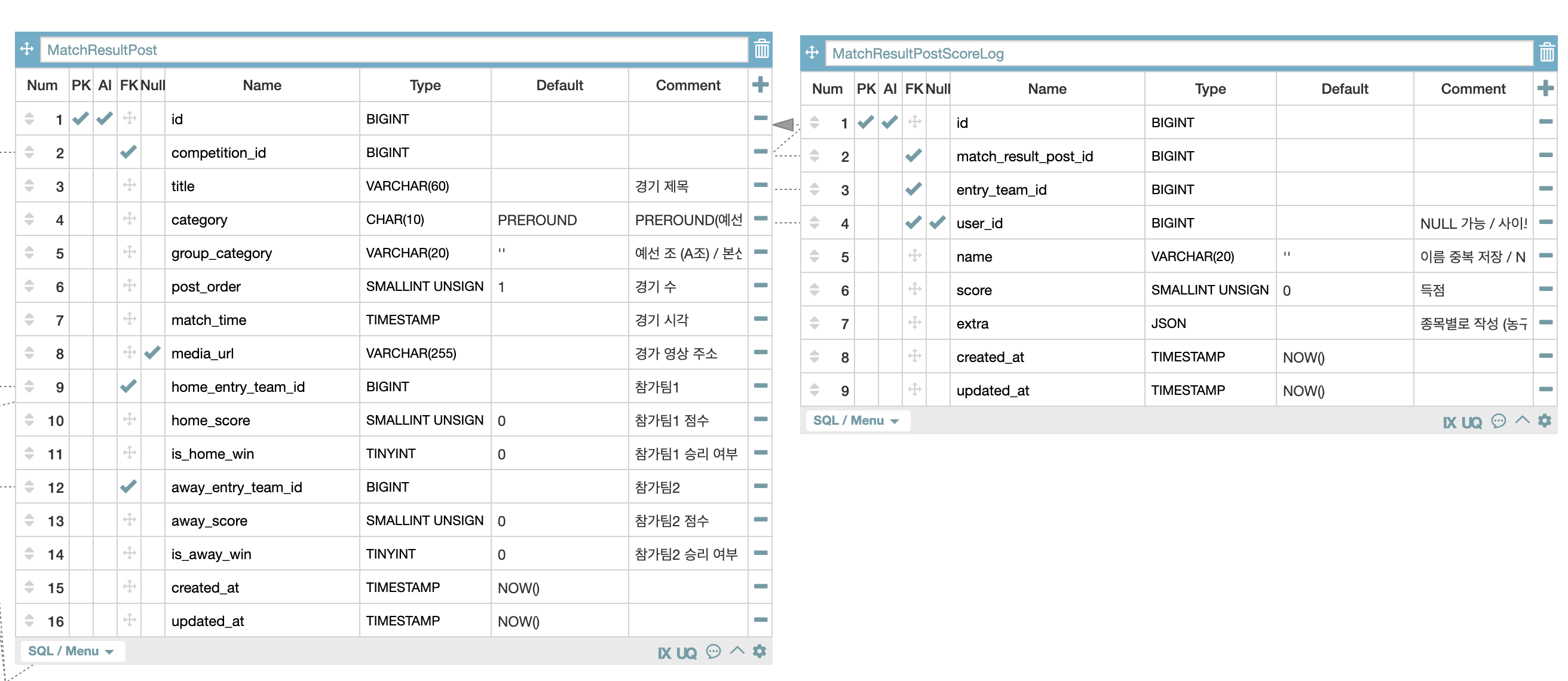Screen dimensions: 1568x681
Task: Toggle Null checkbox for media_url
Action: tap(152, 352)
